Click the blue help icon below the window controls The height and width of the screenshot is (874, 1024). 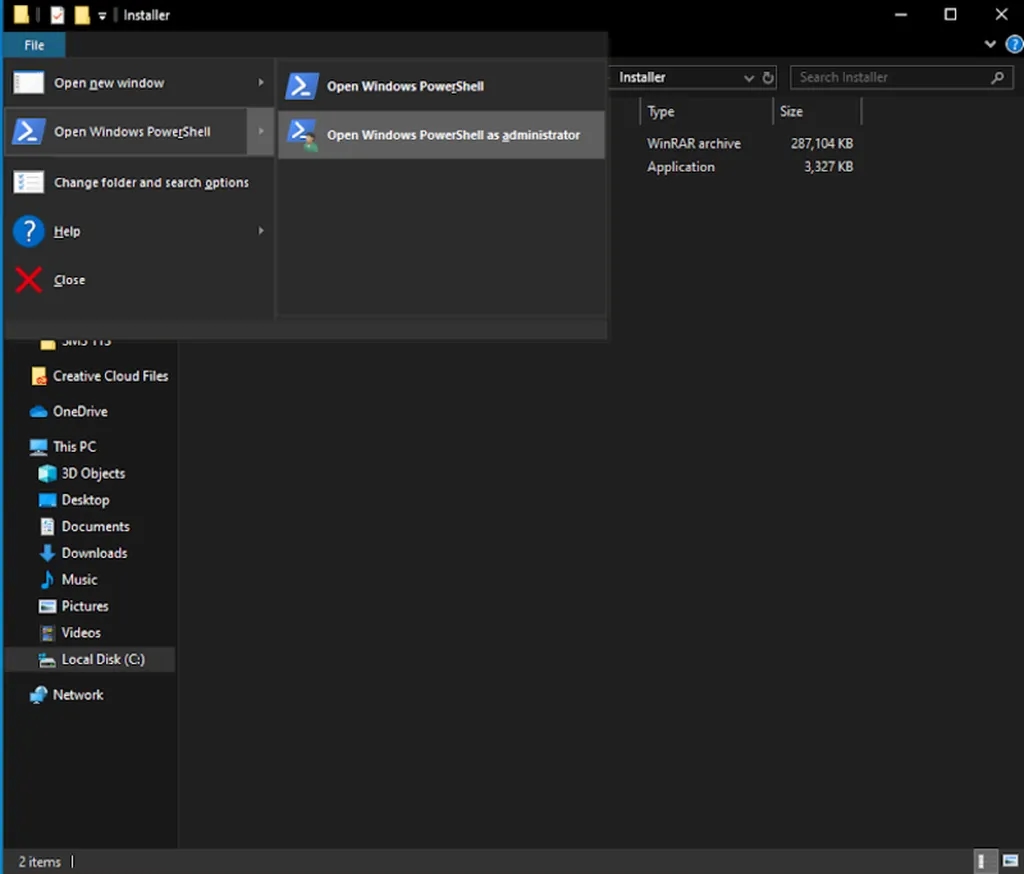pyautogui.click(x=1014, y=45)
